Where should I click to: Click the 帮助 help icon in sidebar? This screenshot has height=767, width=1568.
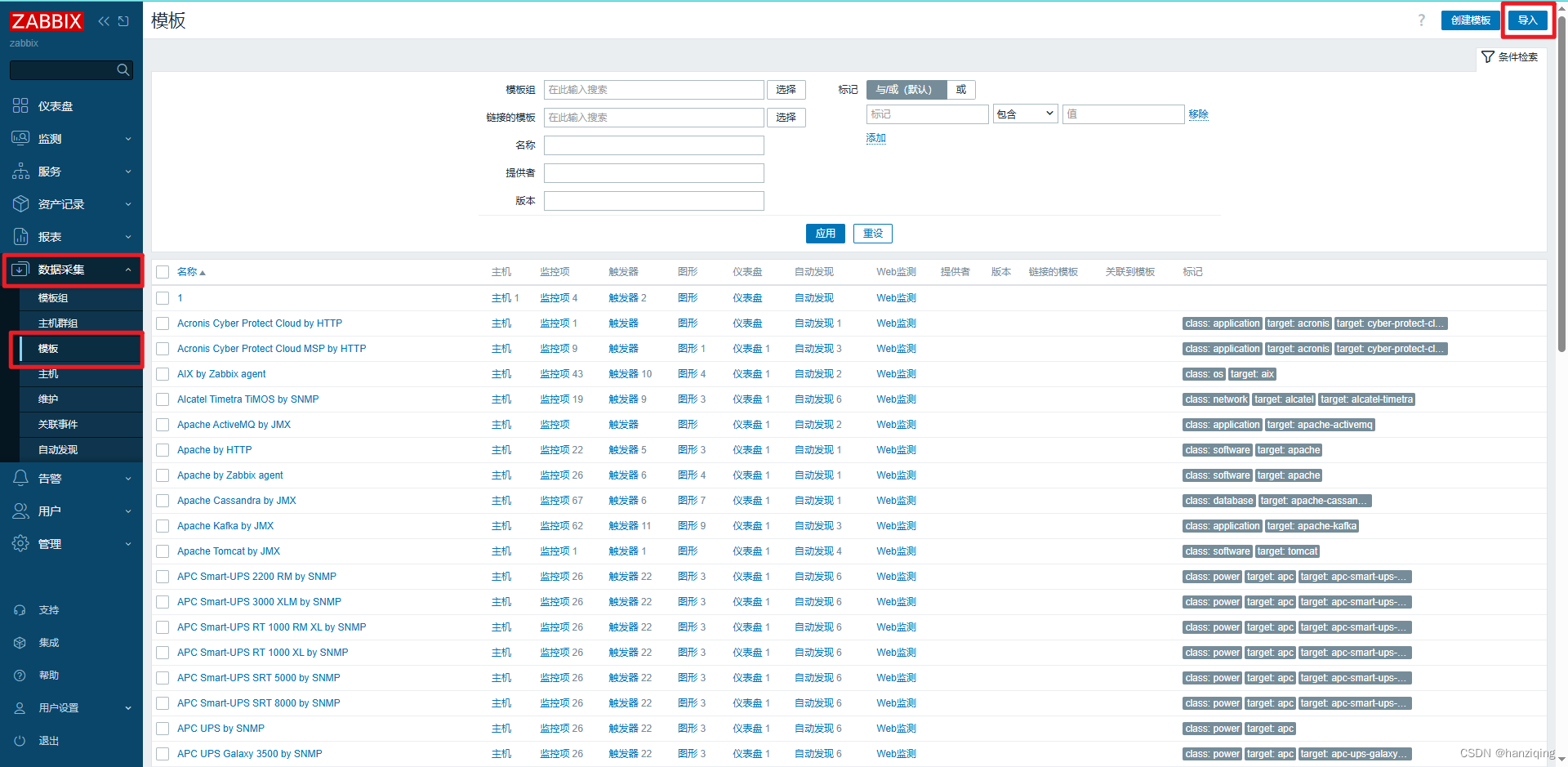pos(20,676)
